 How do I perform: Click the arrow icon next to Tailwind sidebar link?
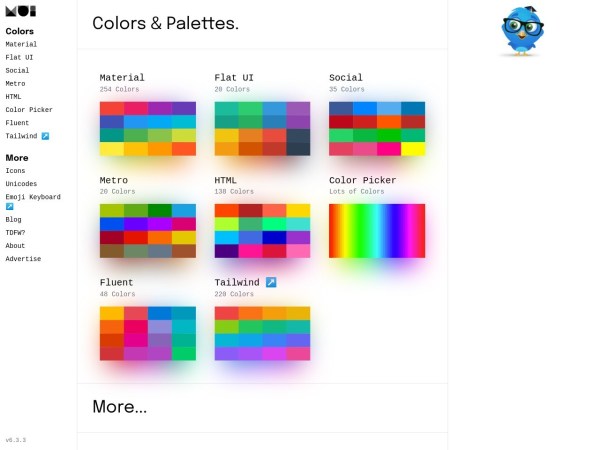click(x=45, y=135)
